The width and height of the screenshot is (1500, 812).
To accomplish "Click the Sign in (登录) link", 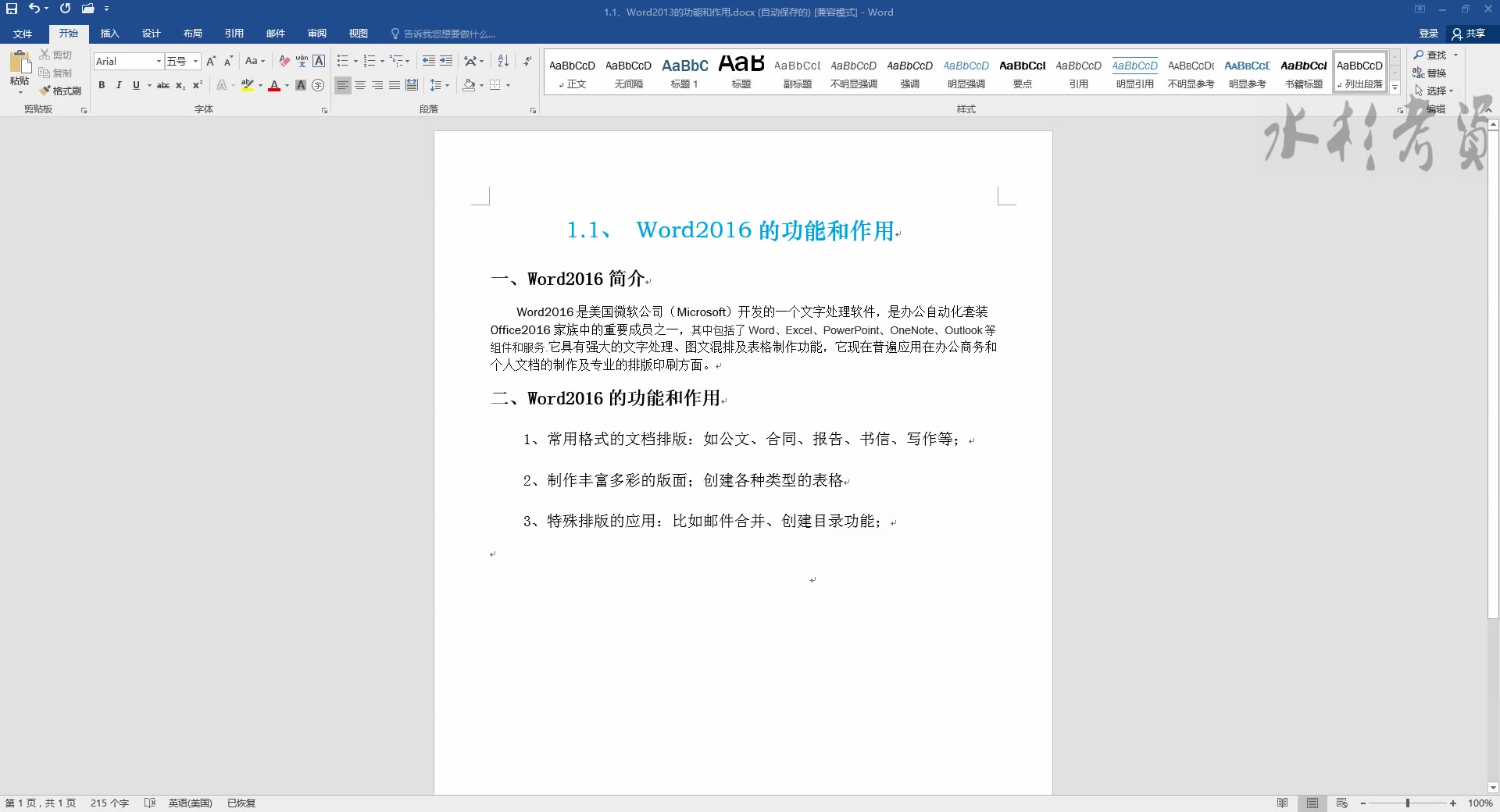I will pos(1429,34).
